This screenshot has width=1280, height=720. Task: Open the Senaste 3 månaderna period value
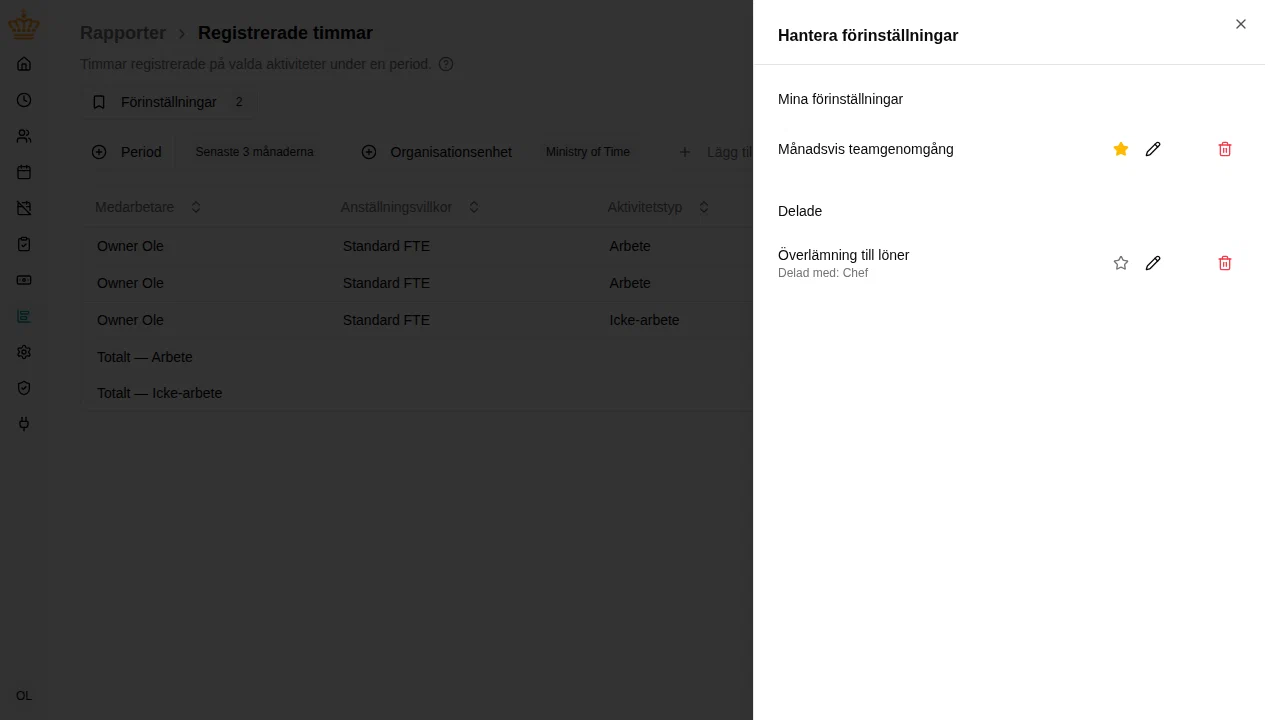(255, 152)
